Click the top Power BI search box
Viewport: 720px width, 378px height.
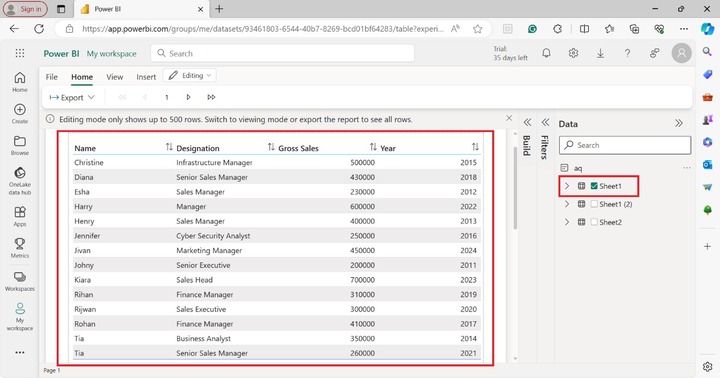tap(282, 53)
